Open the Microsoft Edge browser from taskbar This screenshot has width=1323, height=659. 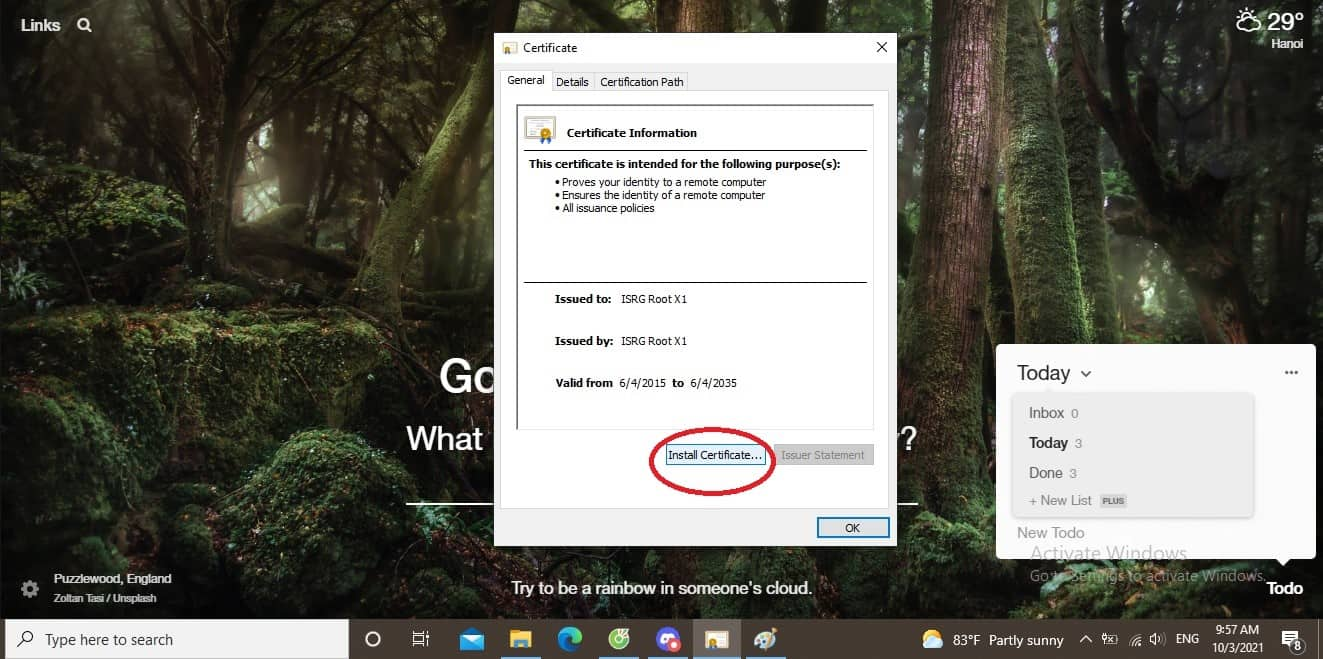(x=569, y=639)
